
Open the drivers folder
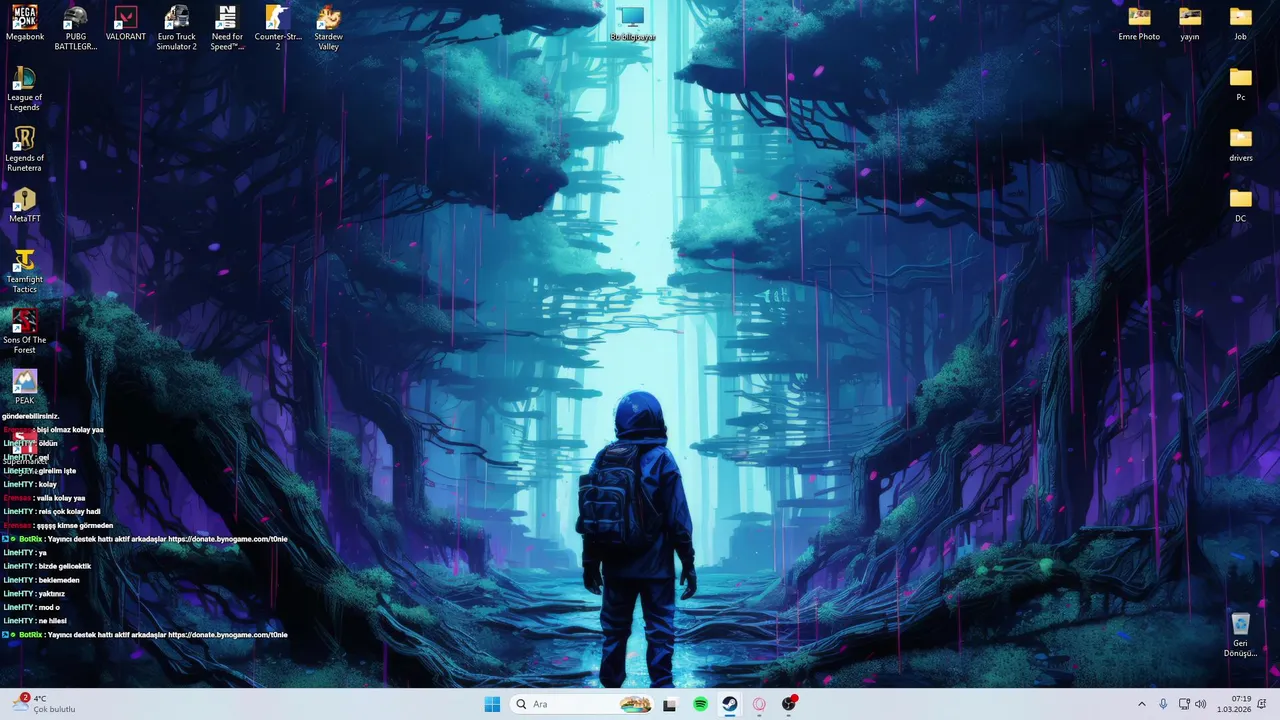pos(1240,145)
